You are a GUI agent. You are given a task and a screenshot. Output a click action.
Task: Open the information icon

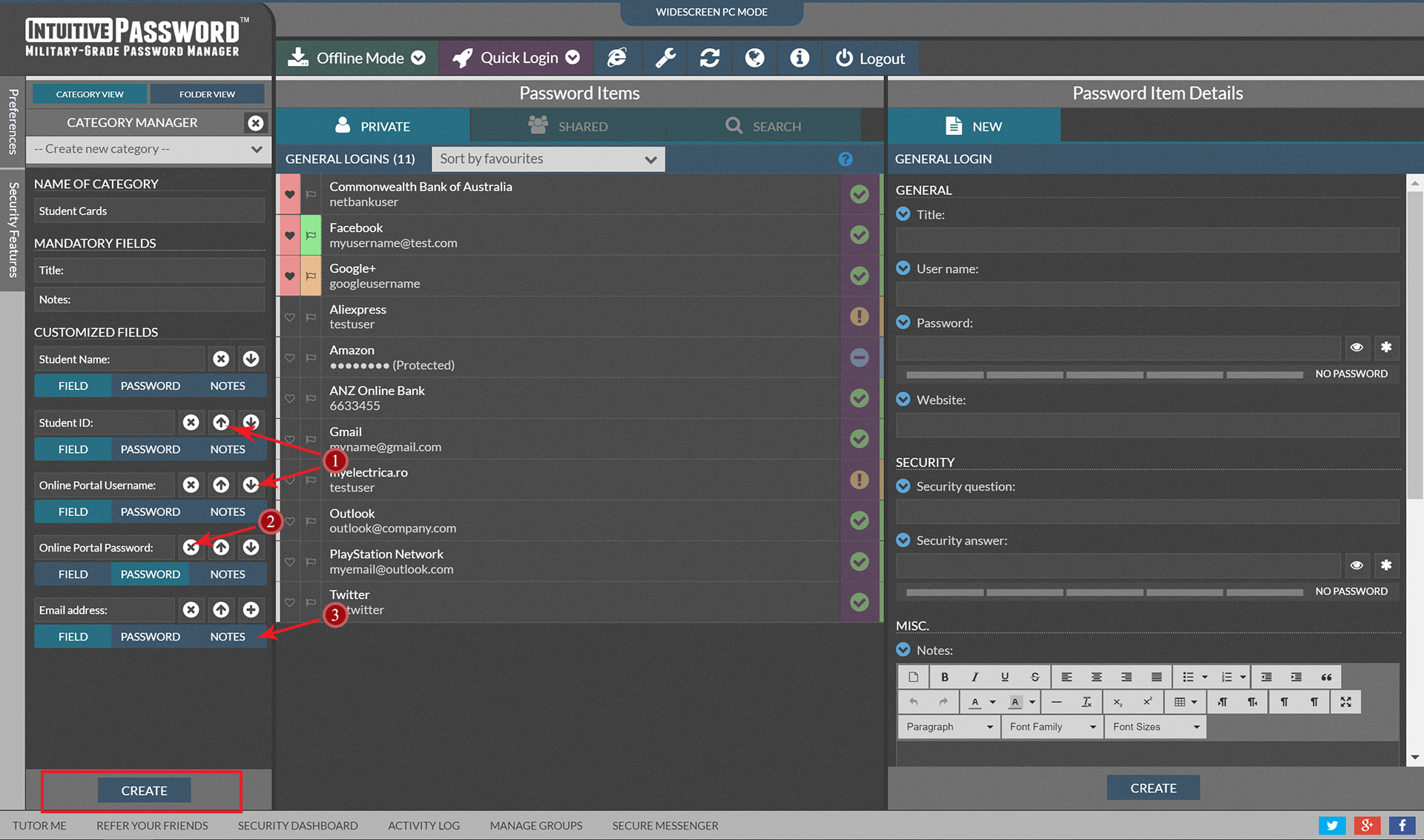click(799, 58)
